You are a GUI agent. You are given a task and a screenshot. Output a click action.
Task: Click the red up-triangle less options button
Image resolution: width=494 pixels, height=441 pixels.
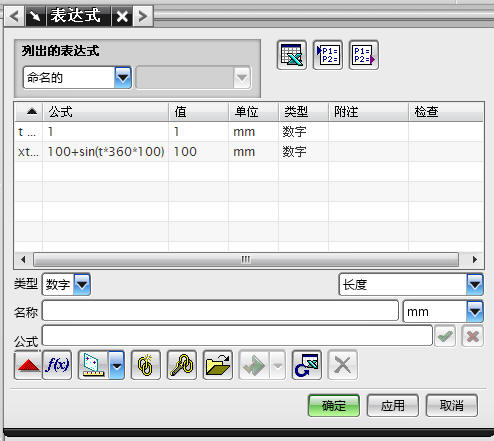point(28,365)
